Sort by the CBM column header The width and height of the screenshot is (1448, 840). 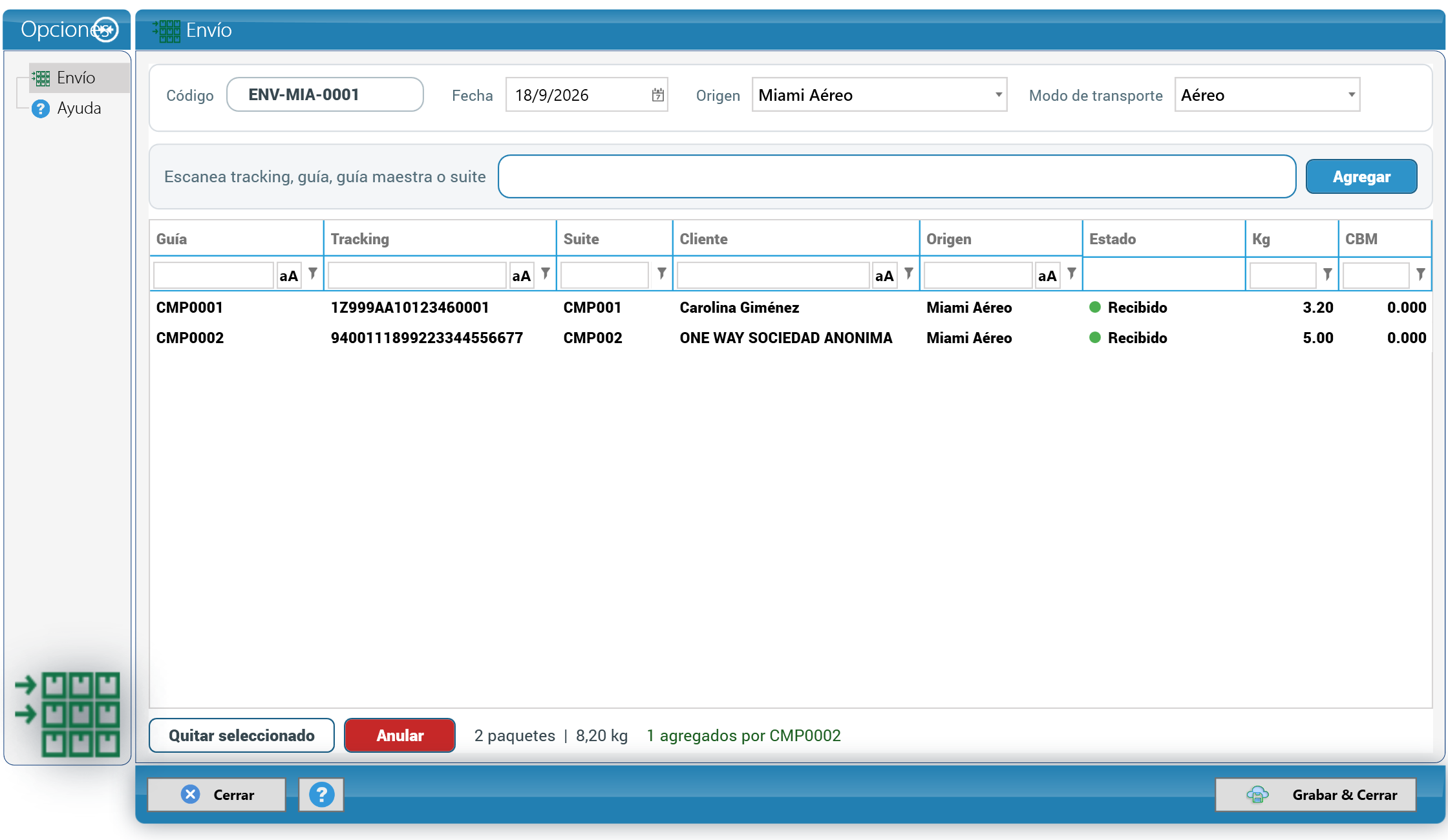pyautogui.click(x=1385, y=239)
